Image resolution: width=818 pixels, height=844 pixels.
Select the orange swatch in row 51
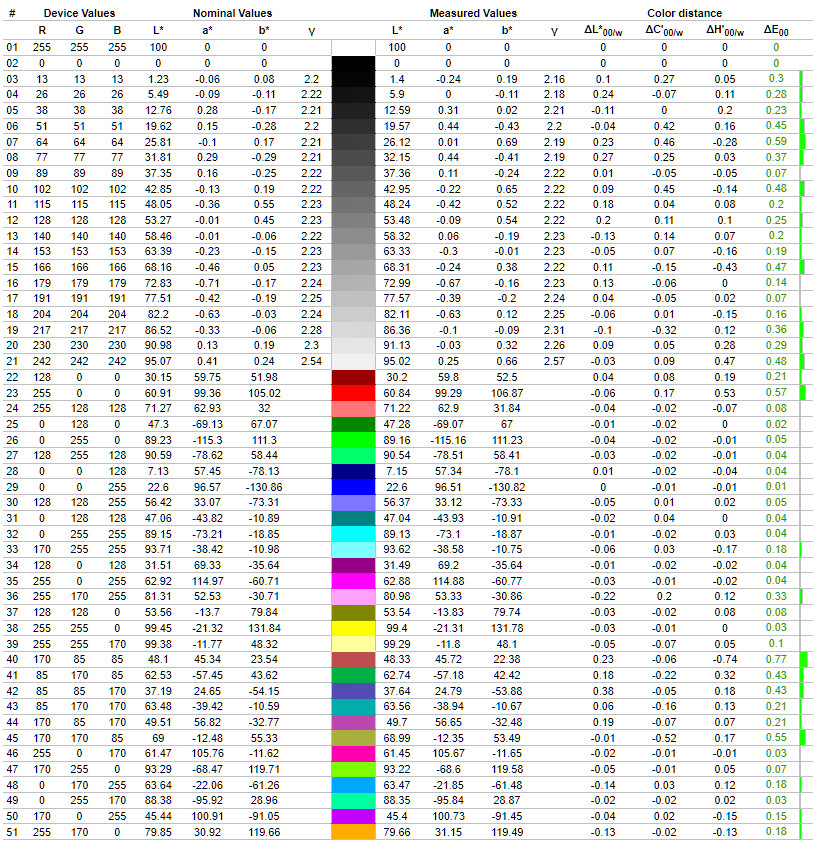[x=353, y=832]
